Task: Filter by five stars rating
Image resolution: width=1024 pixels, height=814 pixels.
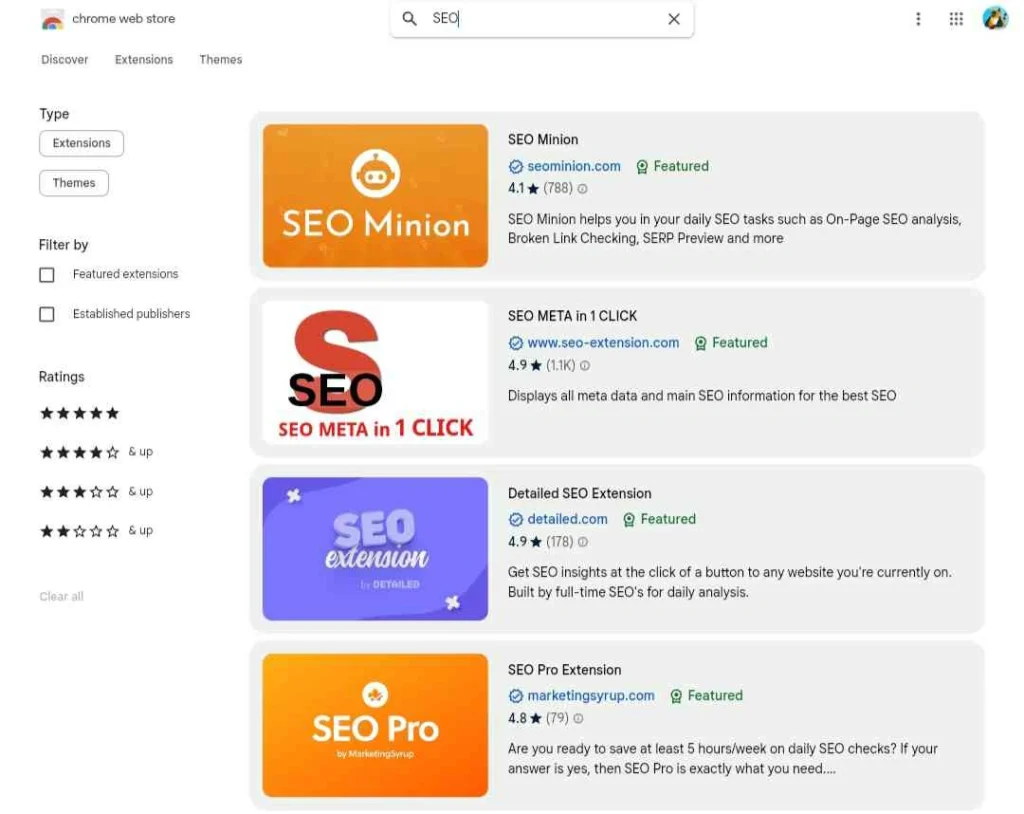Action: point(80,413)
